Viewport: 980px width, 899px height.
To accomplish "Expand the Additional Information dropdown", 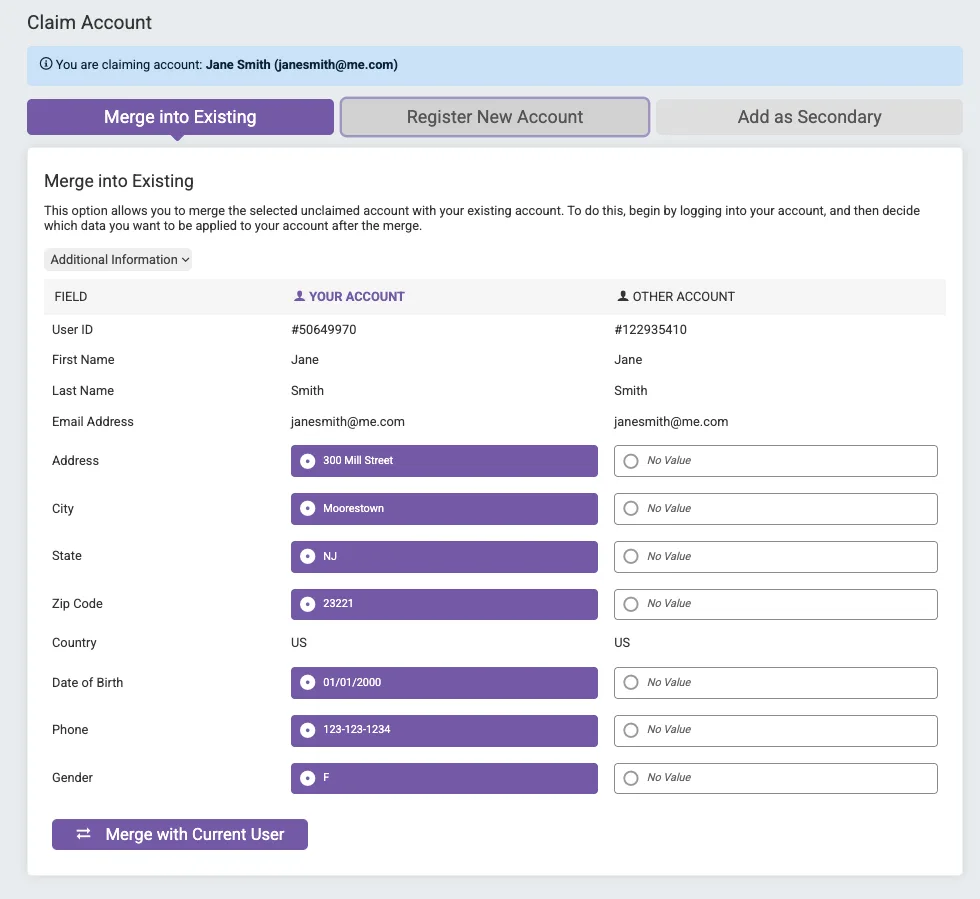I will pyautogui.click(x=118, y=259).
